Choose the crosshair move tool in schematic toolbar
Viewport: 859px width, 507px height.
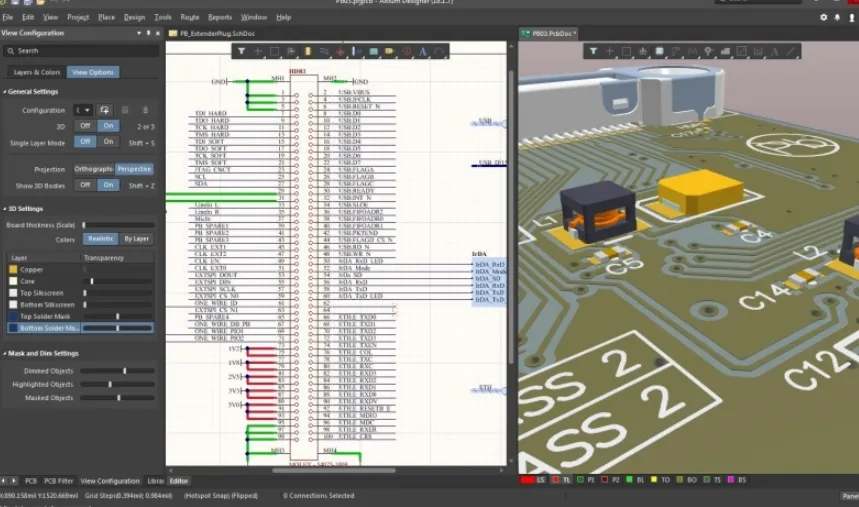coord(257,52)
